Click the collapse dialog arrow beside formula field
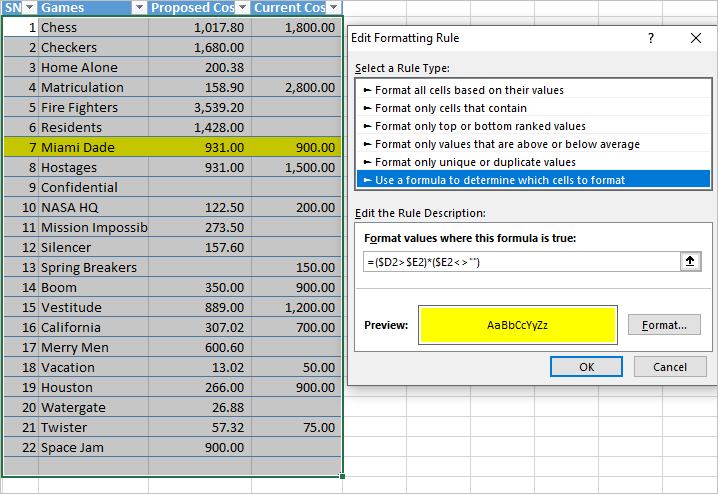This screenshot has height=494, width=718. click(x=690, y=262)
